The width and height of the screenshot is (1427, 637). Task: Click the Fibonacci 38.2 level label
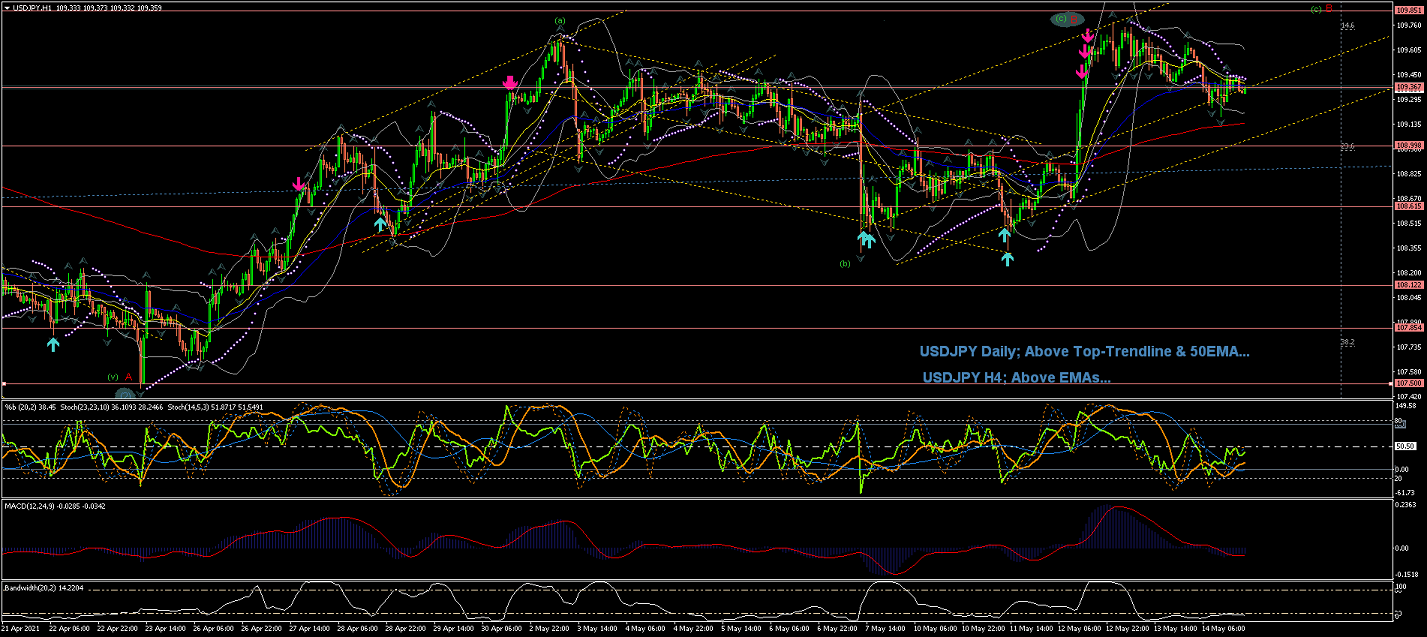(1348, 342)
